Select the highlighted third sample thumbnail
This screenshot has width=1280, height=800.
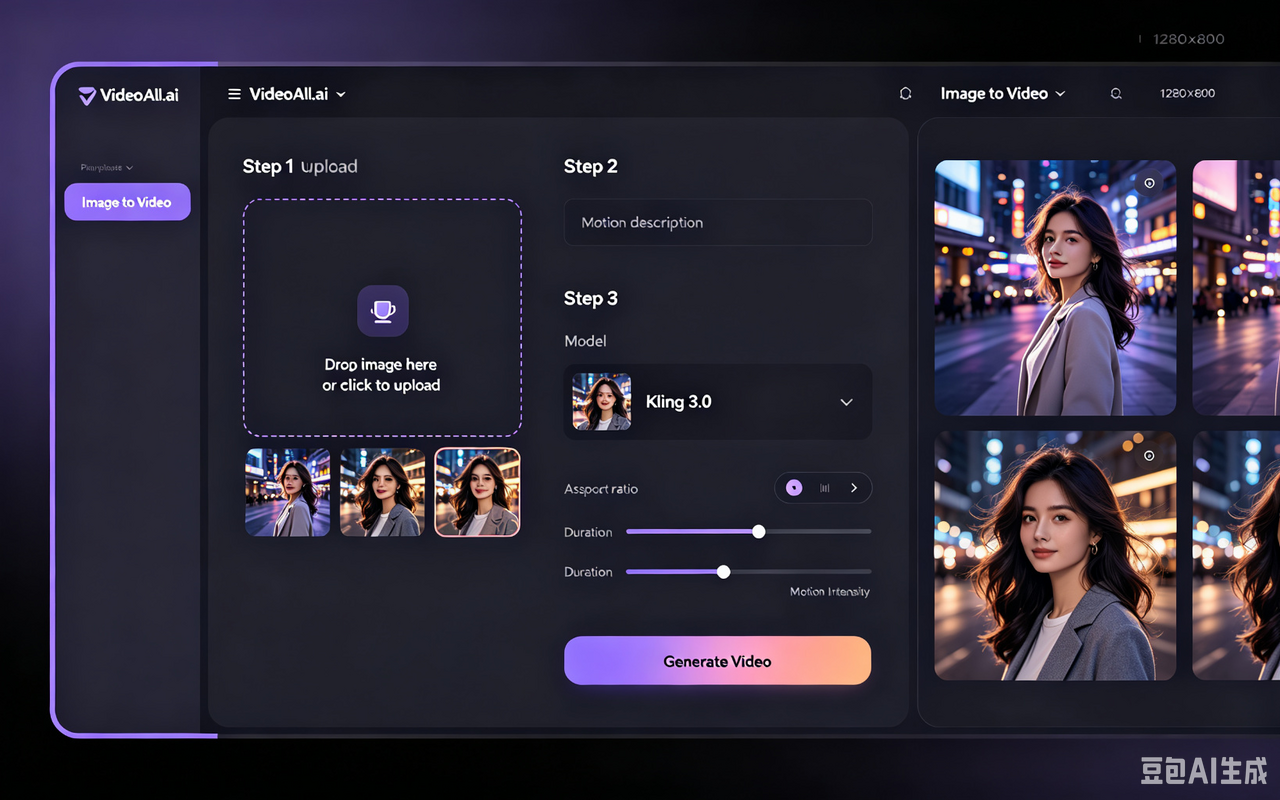click(478, 492)
